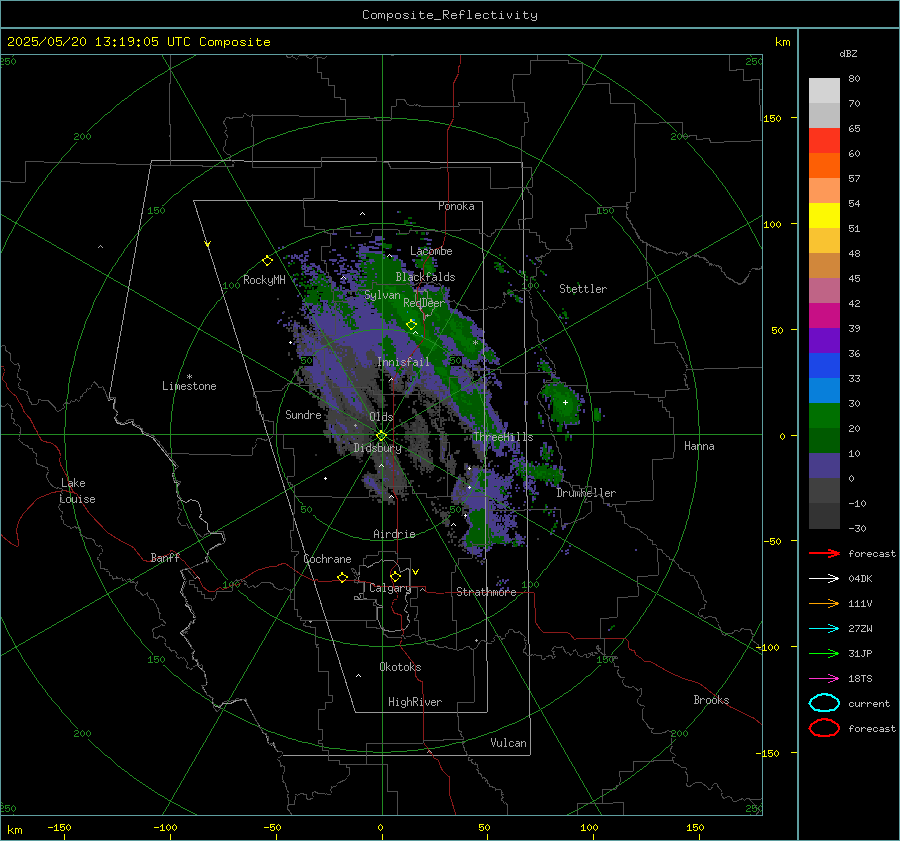Select the blue 36 dBZ color swatch
This screenshot has width=900, height=841.
pos(824,365)
